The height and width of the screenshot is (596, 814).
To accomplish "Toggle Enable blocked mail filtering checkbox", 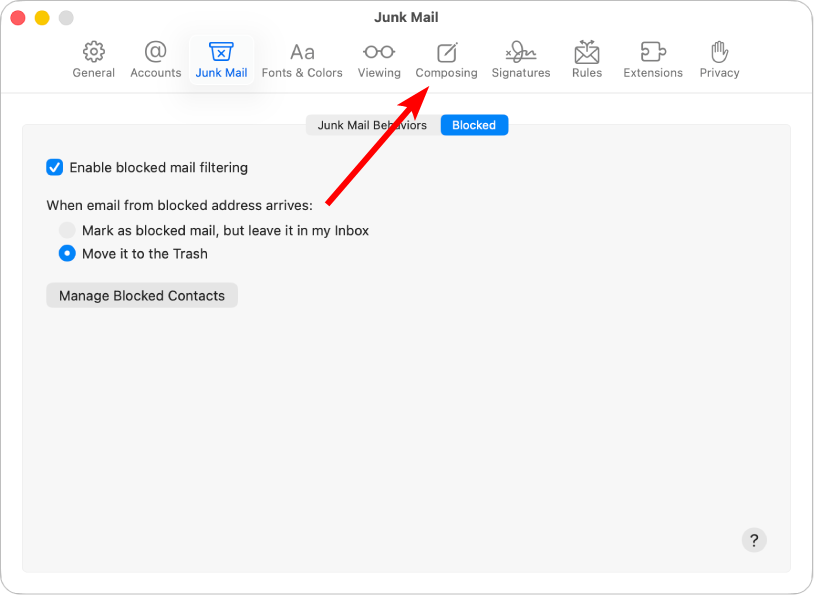I will pyautogui.click(x=55, y=168).
